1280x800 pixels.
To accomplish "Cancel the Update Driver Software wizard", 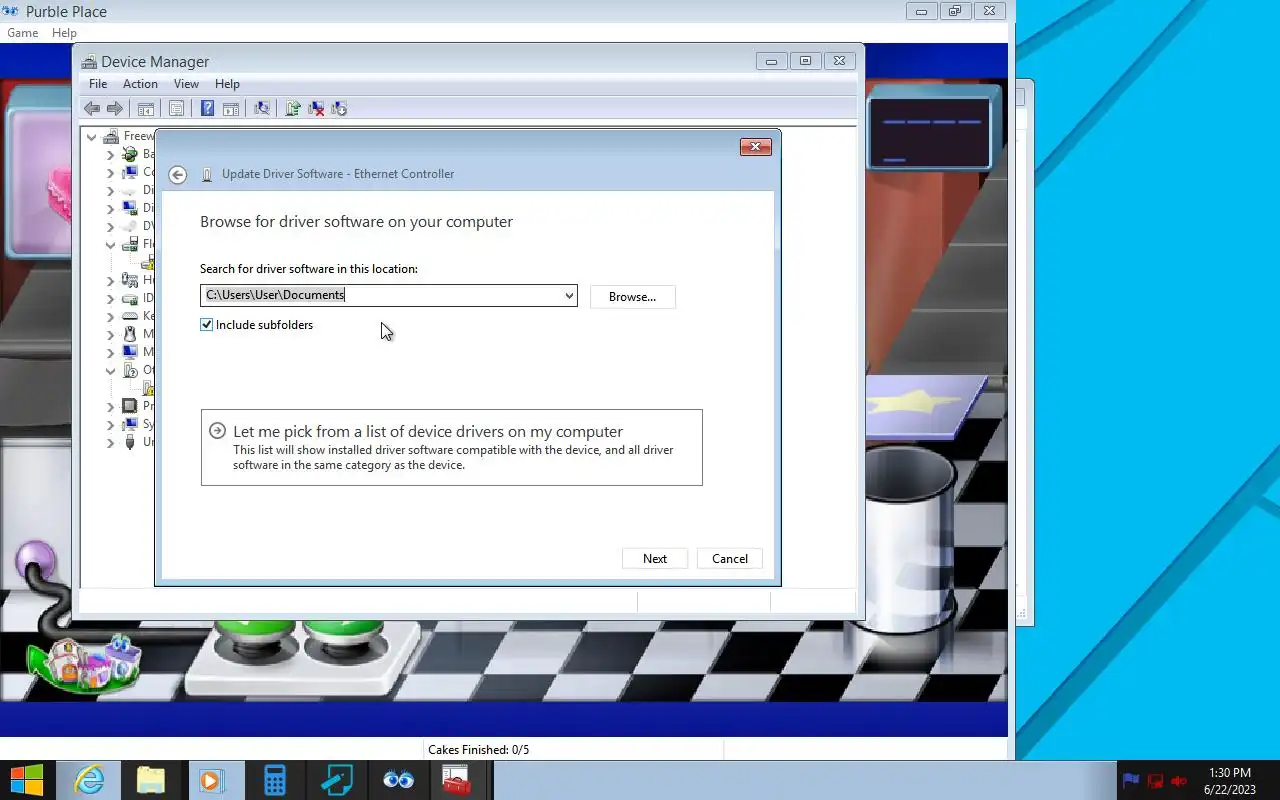I will pos(730,559).
